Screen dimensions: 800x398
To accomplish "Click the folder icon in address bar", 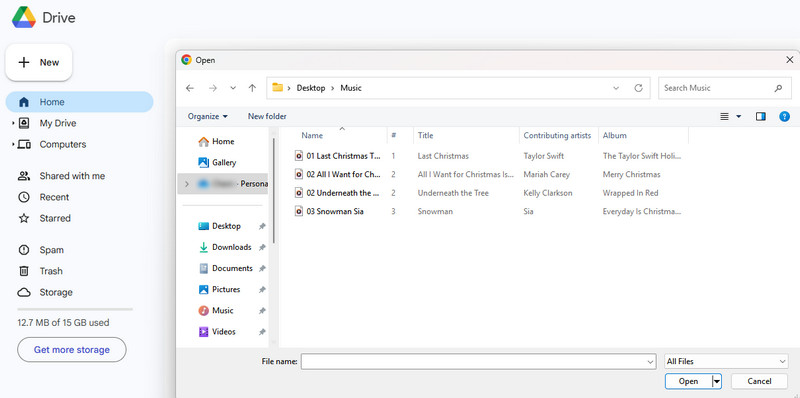I will coord(278,87).
